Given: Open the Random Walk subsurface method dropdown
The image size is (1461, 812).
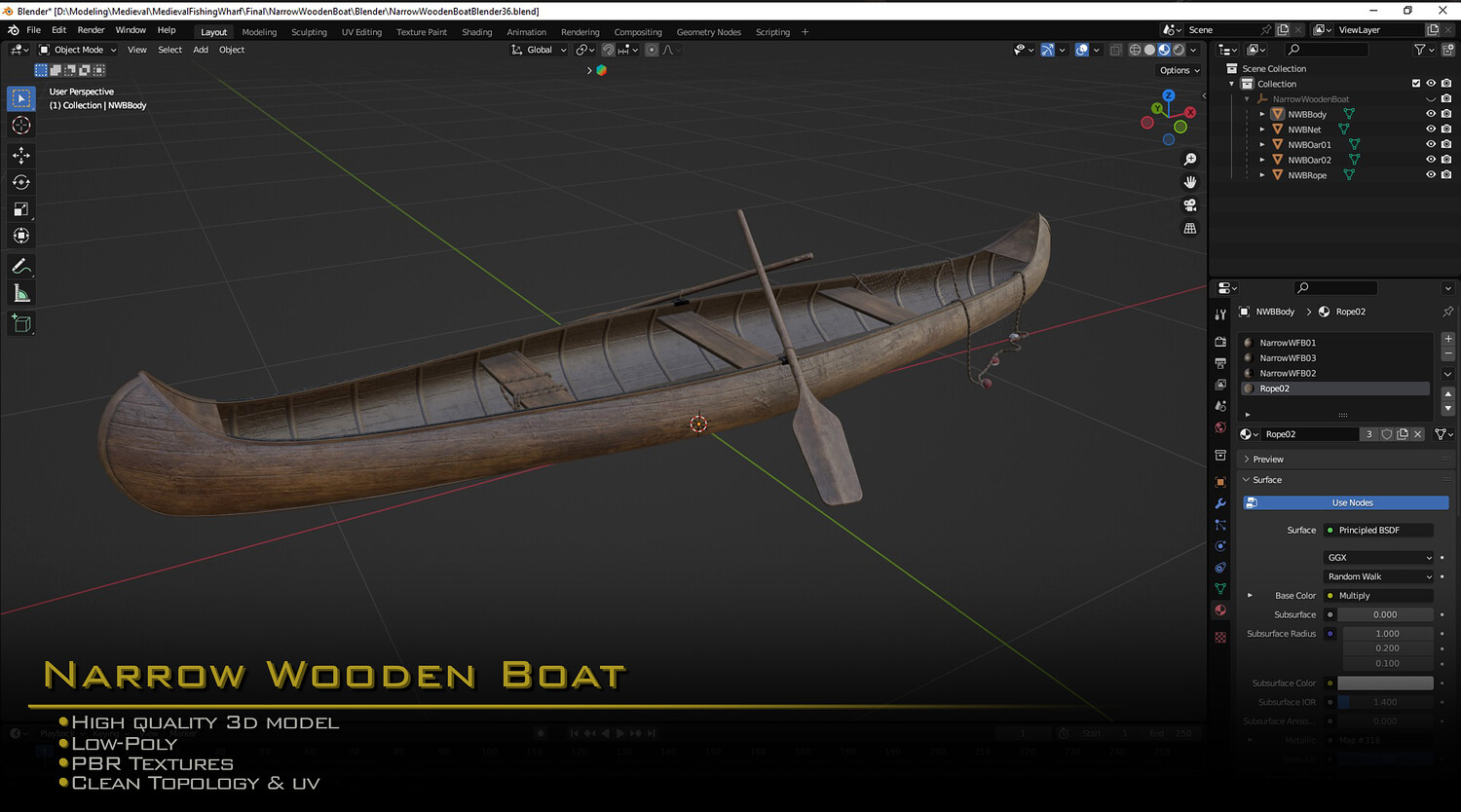Looking at the screenshot, I should (1379, 576).
